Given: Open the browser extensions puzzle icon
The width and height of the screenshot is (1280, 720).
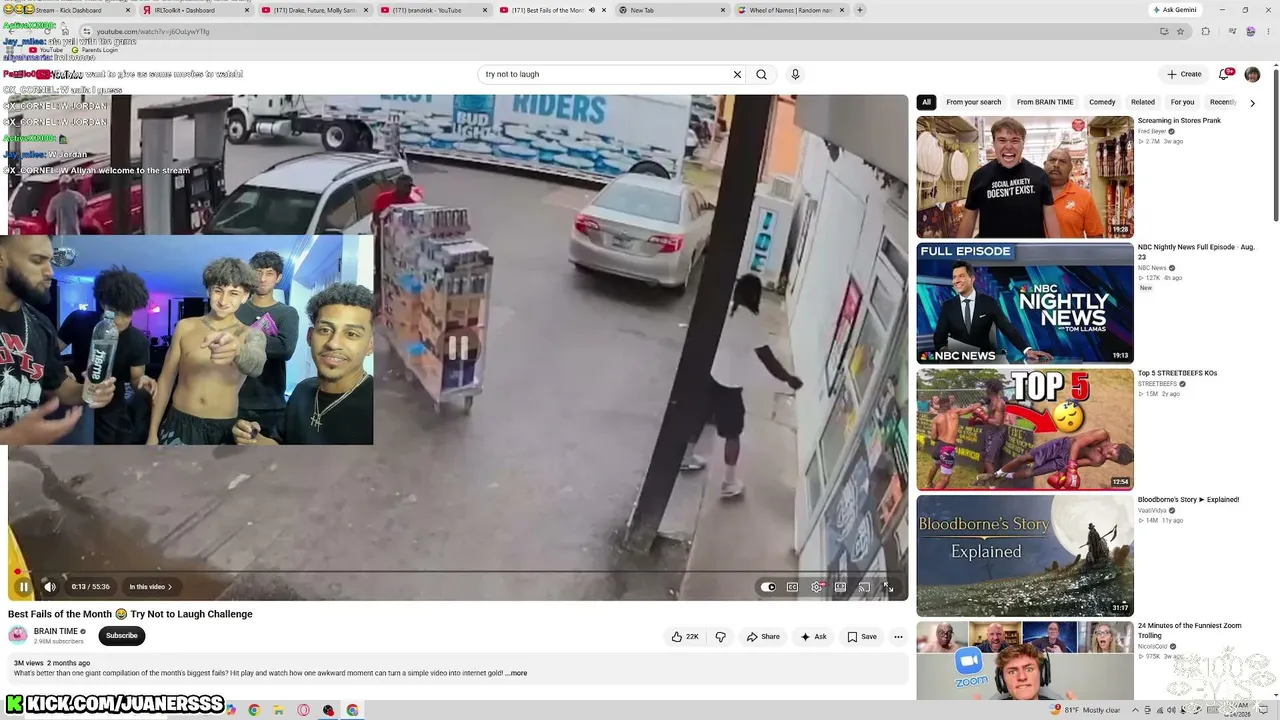Looking at the screenshot, I should coord(1205,32).
